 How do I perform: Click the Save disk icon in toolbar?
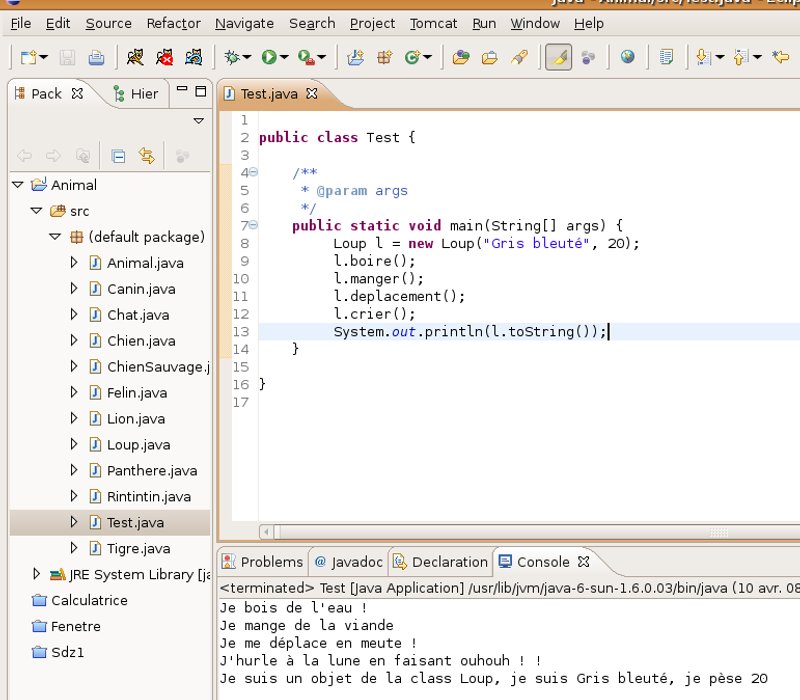[x=67, y=57]
